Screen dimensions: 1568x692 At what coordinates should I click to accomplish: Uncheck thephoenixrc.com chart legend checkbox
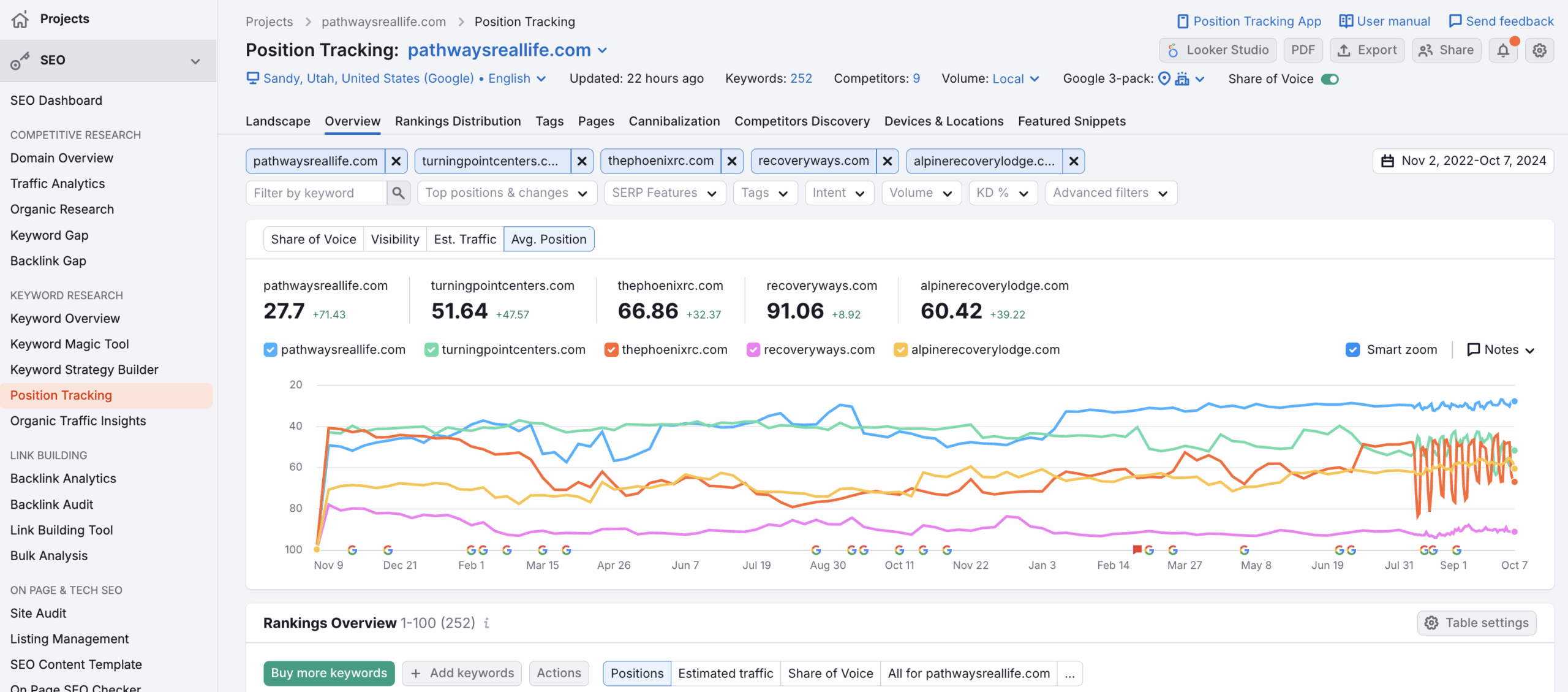[x=611, y=350]
